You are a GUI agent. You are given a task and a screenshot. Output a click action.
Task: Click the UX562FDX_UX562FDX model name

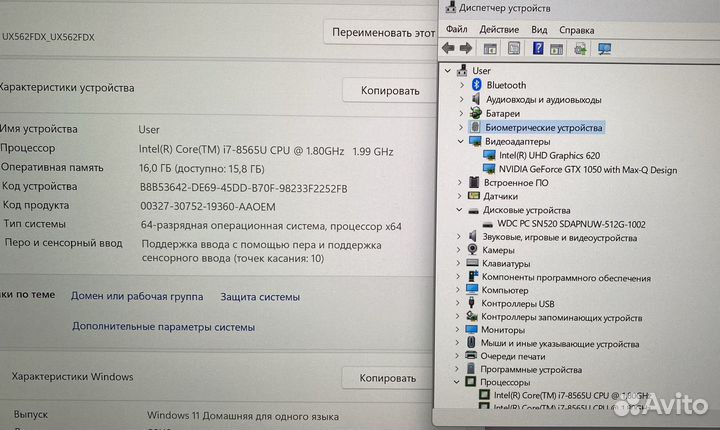click(x=48, y=37)
